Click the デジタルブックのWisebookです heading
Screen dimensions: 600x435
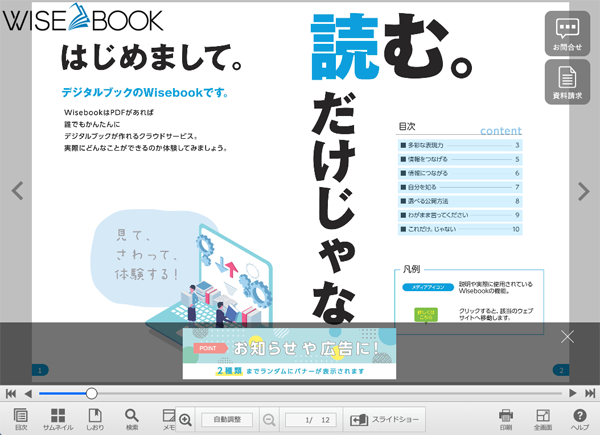coord(145,92)
